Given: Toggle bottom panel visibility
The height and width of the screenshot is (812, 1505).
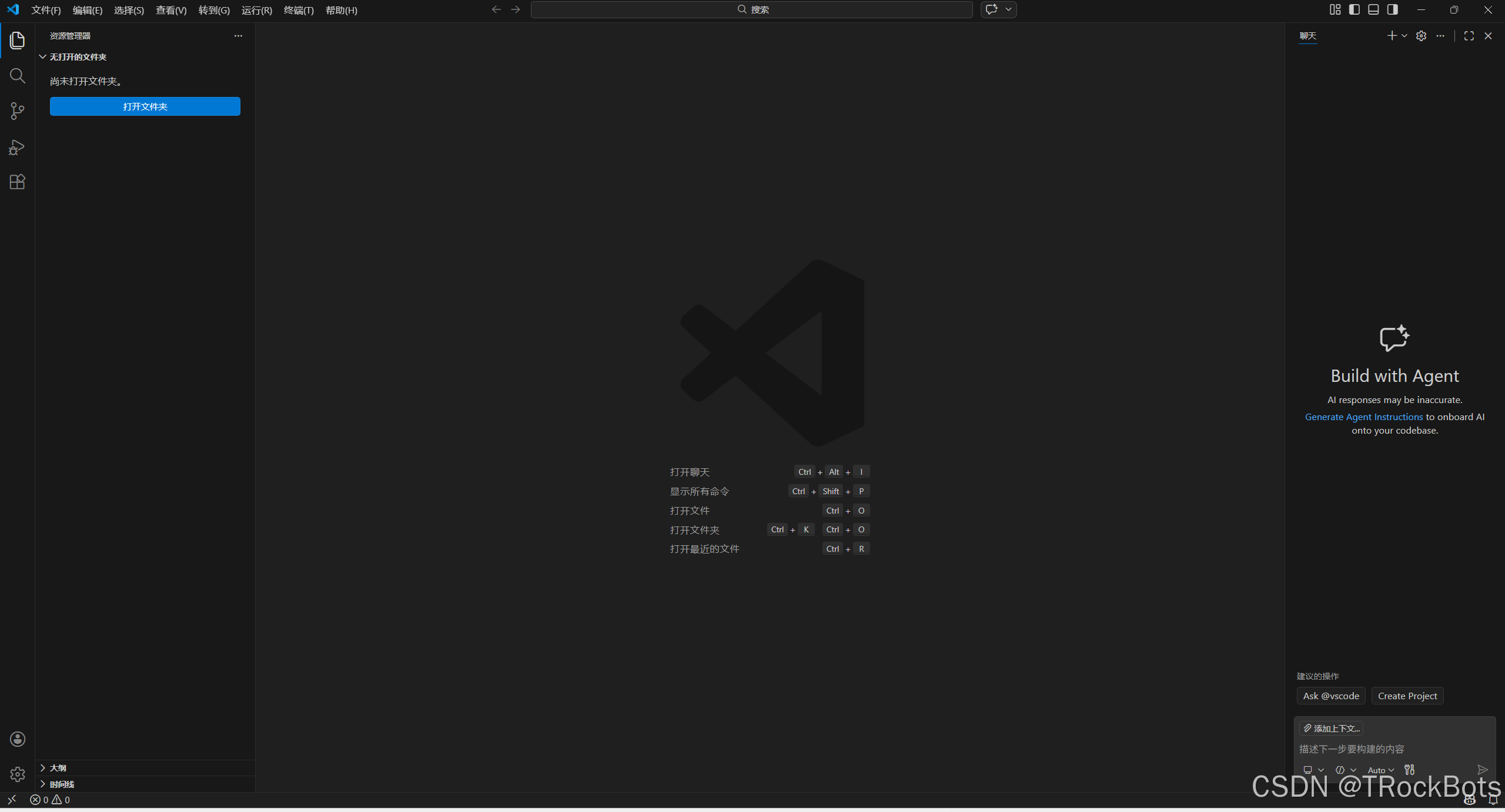Looking at the screenshot, I should click(1373, 9).
